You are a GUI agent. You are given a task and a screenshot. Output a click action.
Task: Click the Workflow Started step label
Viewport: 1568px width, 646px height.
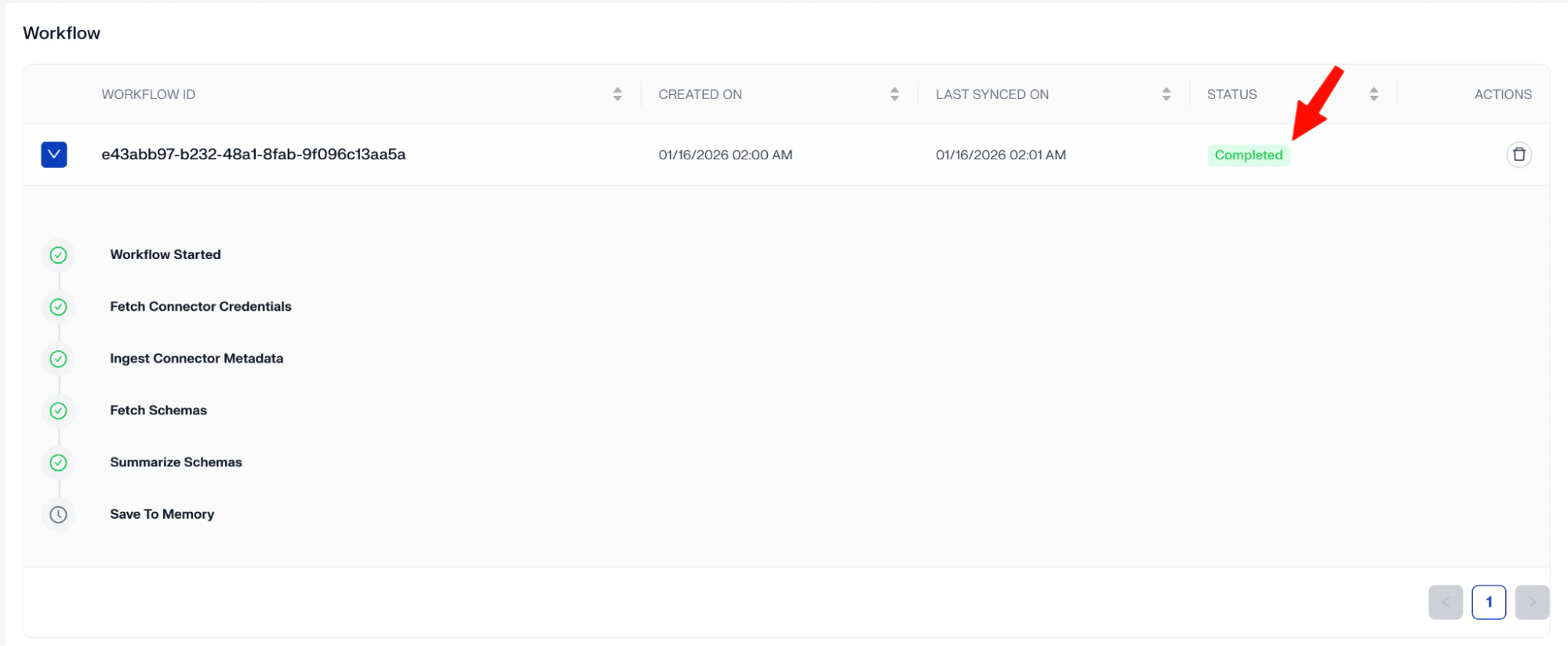click(x=166, y=254)
